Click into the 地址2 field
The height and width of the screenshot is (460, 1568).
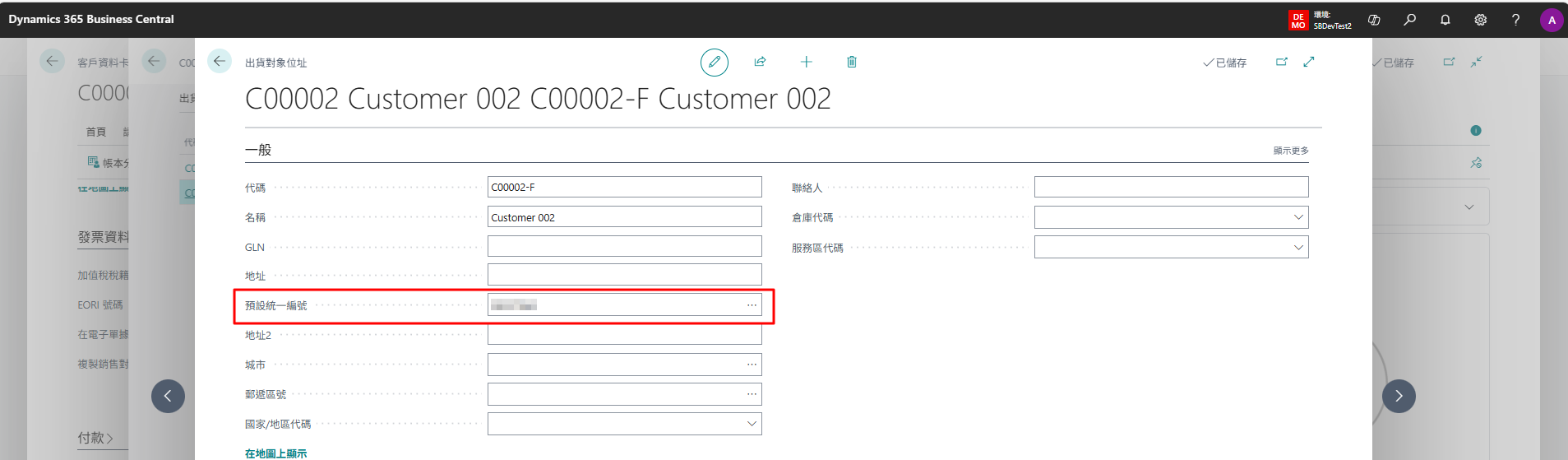point(624,335)
